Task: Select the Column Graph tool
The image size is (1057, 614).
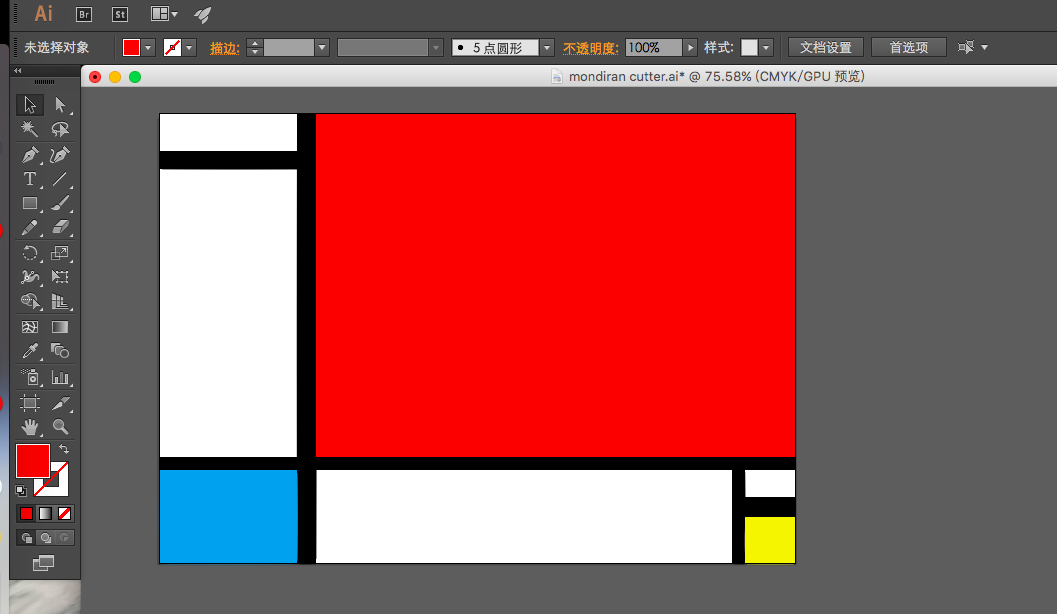Action: (x=60, y=377)
